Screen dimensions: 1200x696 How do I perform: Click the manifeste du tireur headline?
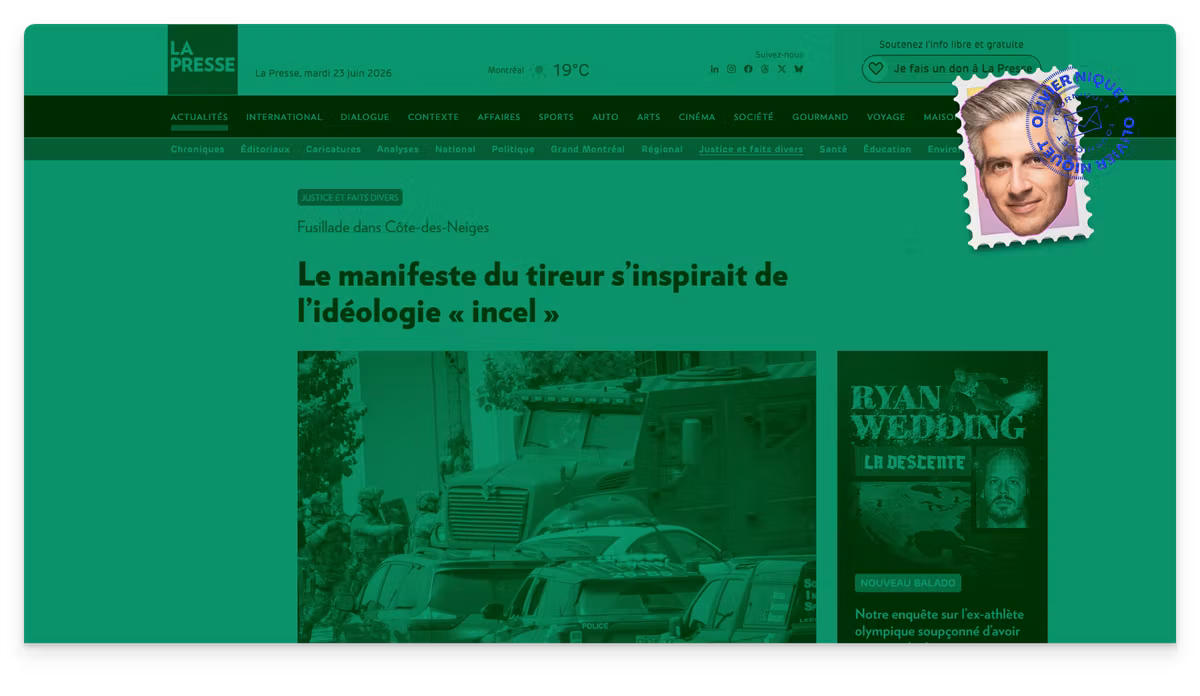[x=542, y=293]
